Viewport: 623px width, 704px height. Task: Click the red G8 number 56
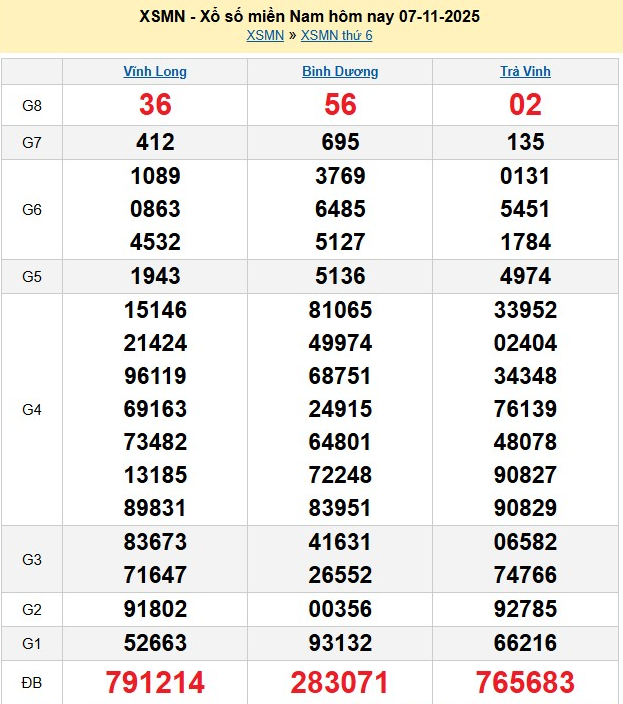[x=340, y=105]
